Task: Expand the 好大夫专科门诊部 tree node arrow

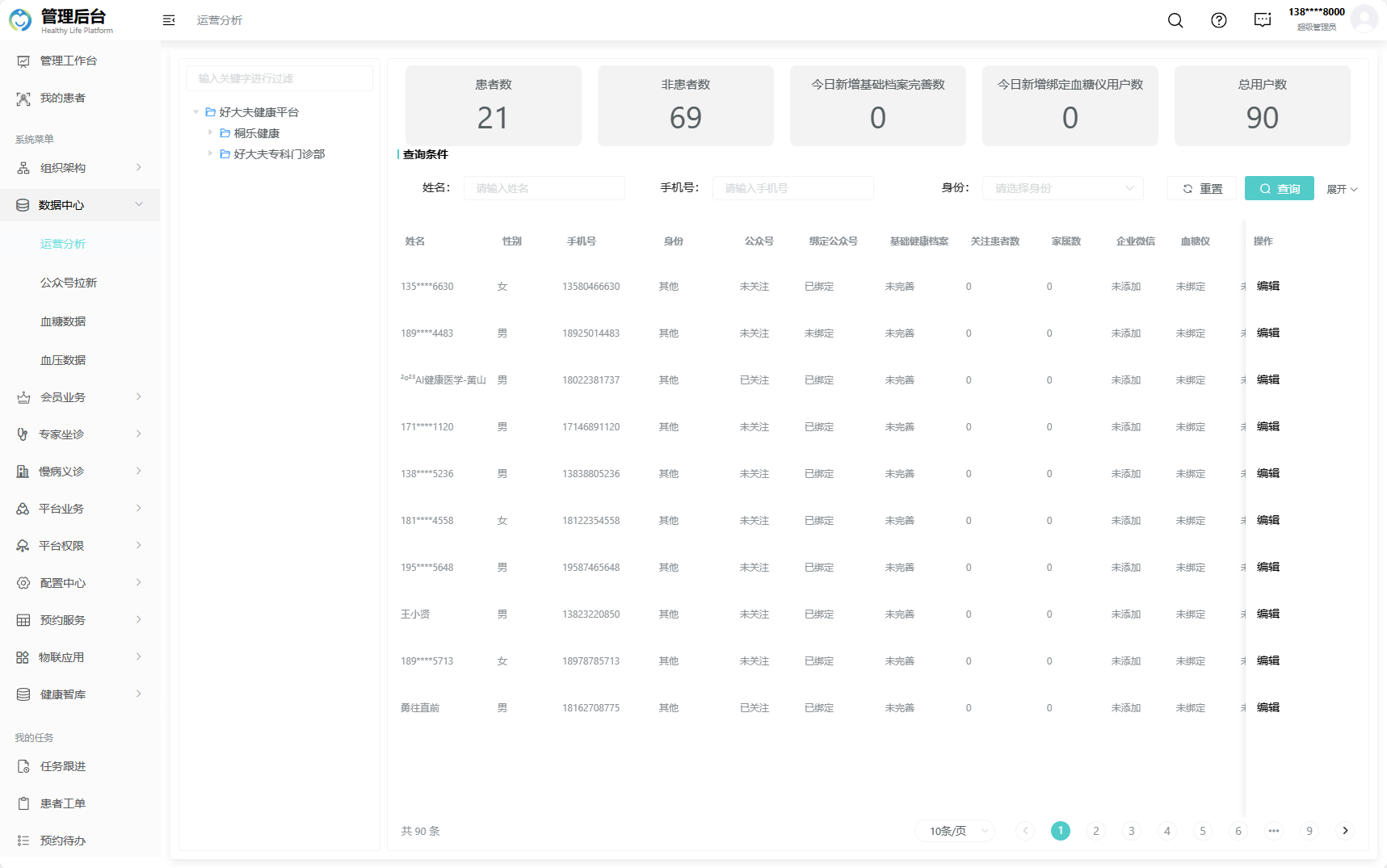Action: pos(210,153)
